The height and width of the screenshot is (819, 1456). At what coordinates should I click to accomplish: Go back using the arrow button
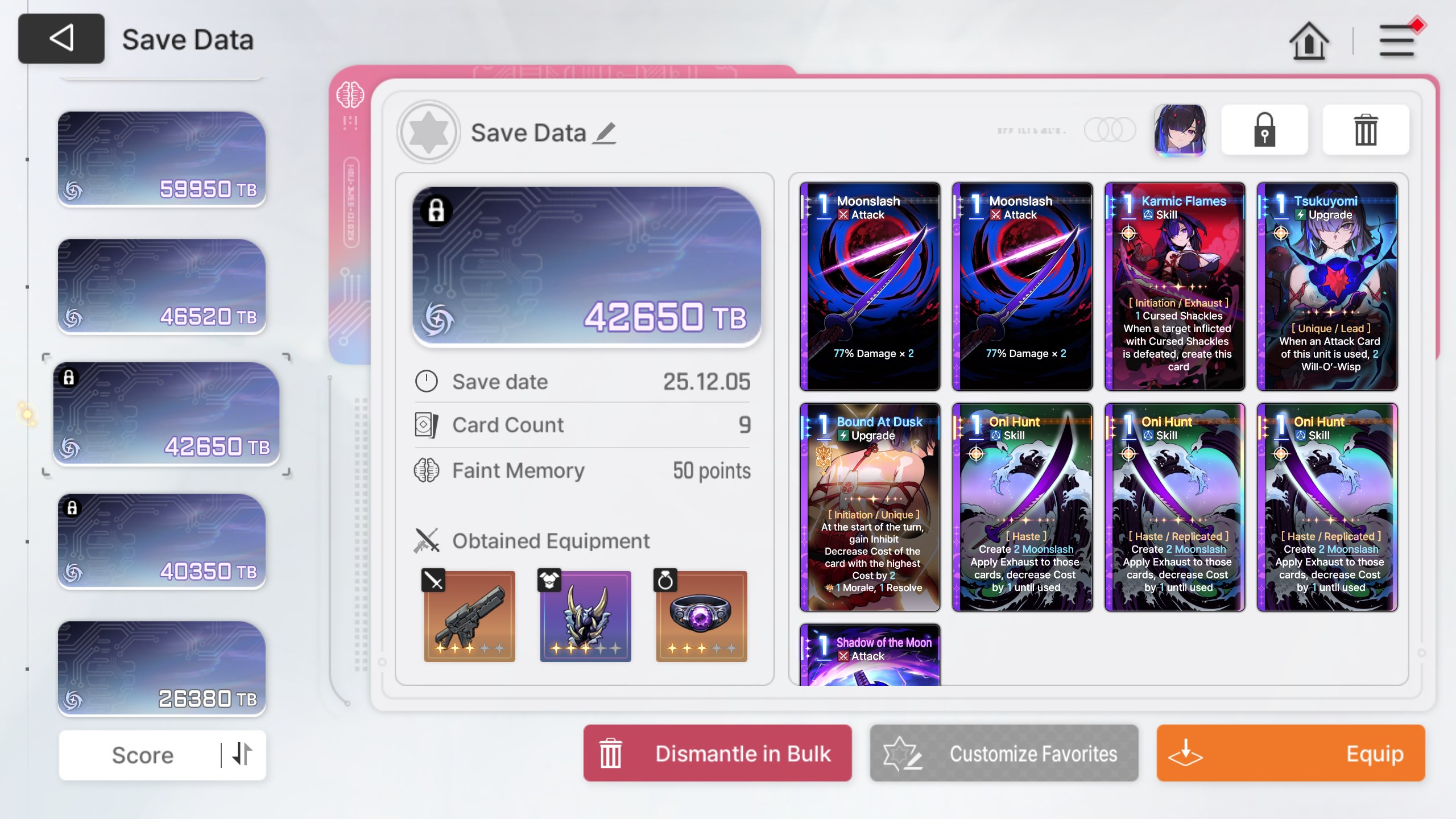[61, 39]
